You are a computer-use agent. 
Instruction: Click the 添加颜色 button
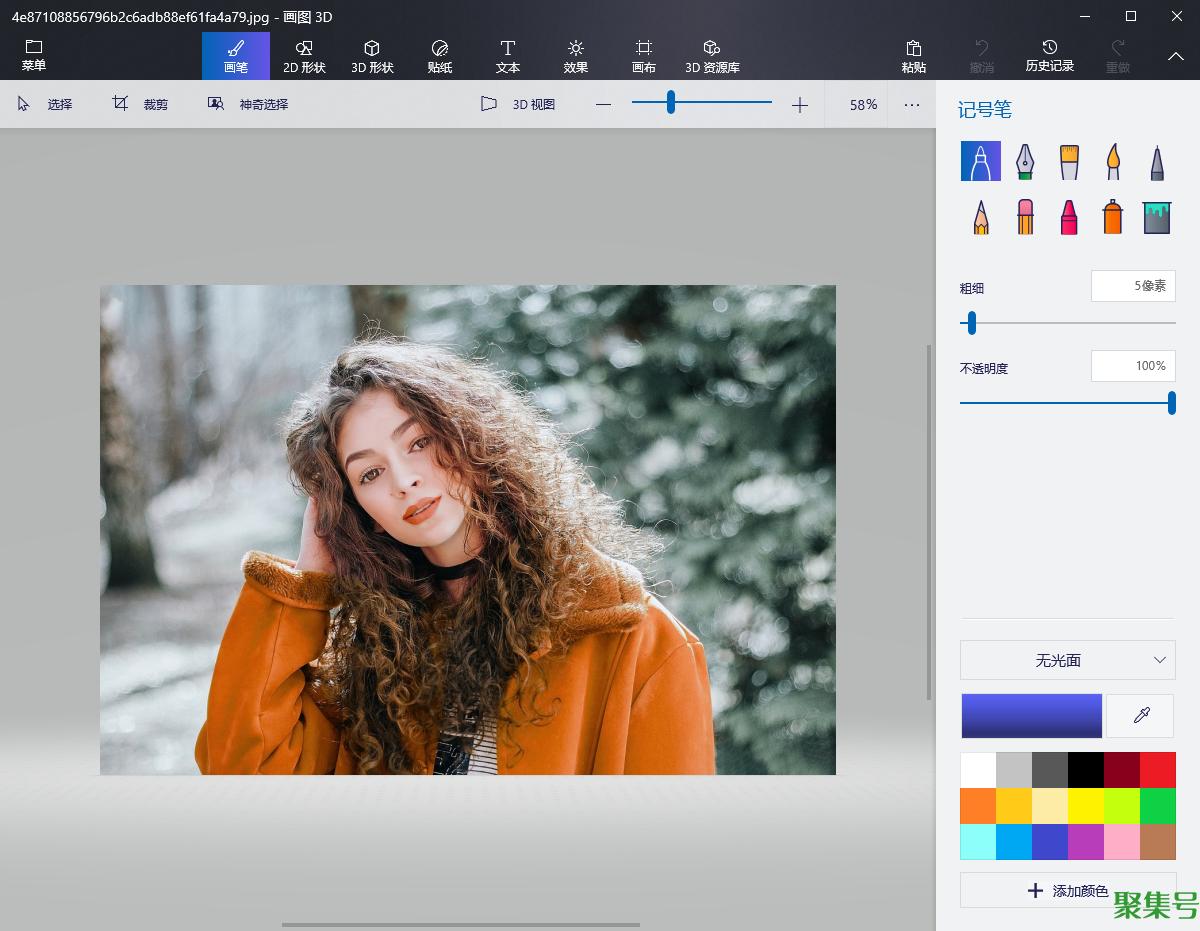pos(1067,890)
